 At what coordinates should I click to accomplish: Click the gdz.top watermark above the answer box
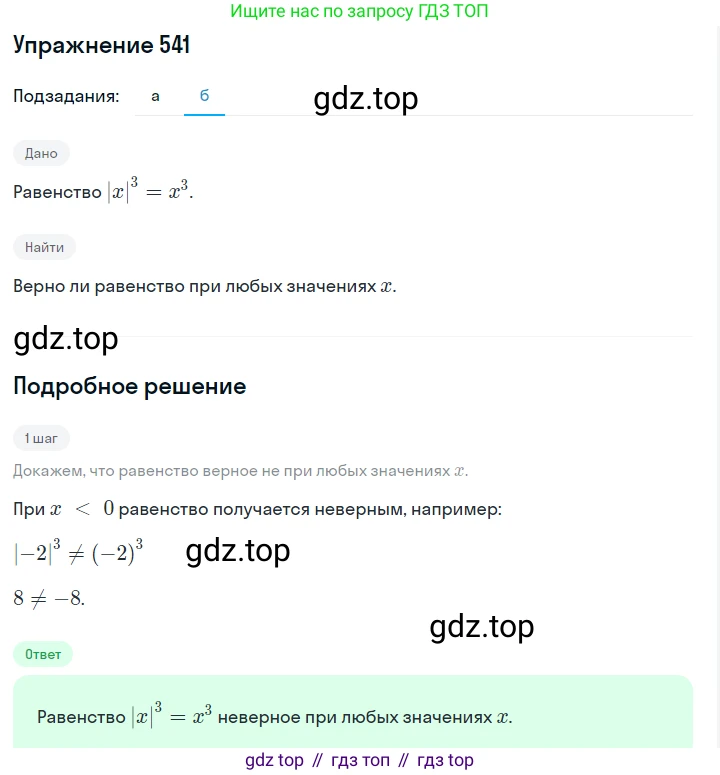tap(482, 627)
